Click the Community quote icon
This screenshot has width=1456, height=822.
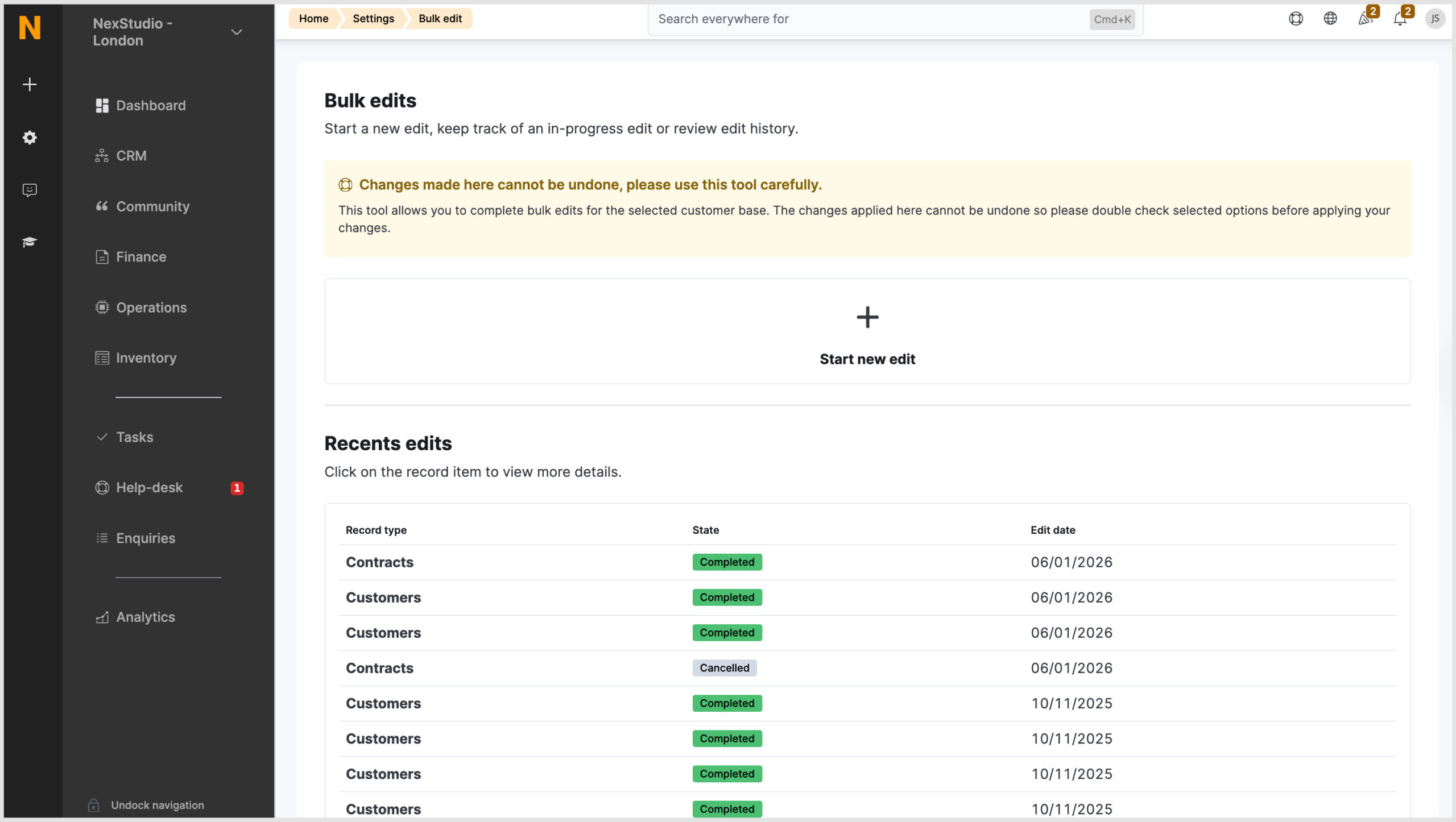[102, 206]
